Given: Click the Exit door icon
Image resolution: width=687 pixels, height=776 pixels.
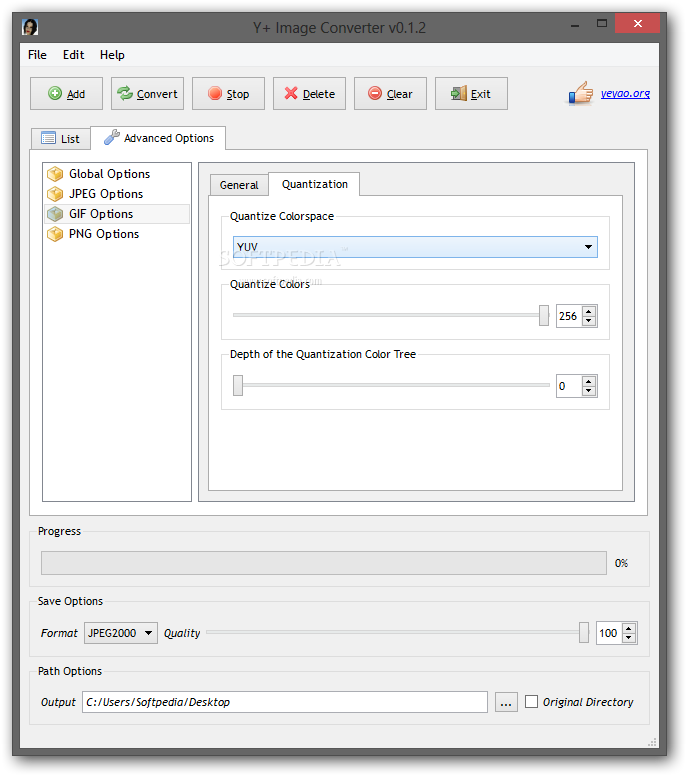Looking at the screenshot, I should 458,93.
